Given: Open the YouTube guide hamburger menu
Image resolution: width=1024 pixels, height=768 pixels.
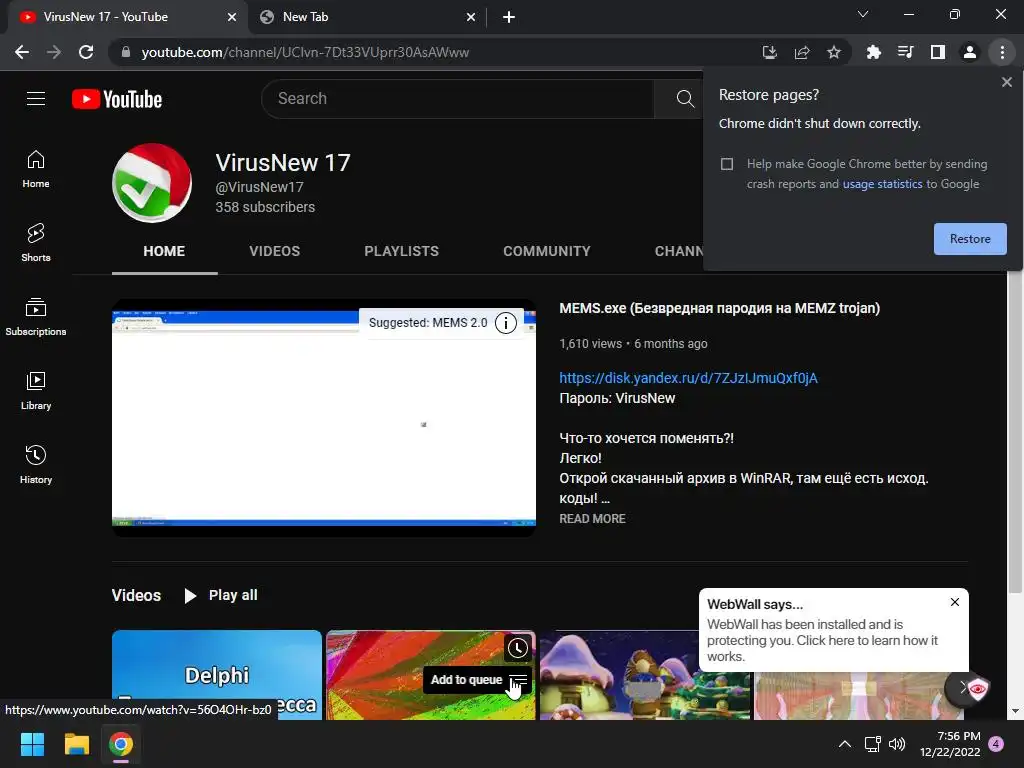Looking at the screenshot, I should click(36, 99).
